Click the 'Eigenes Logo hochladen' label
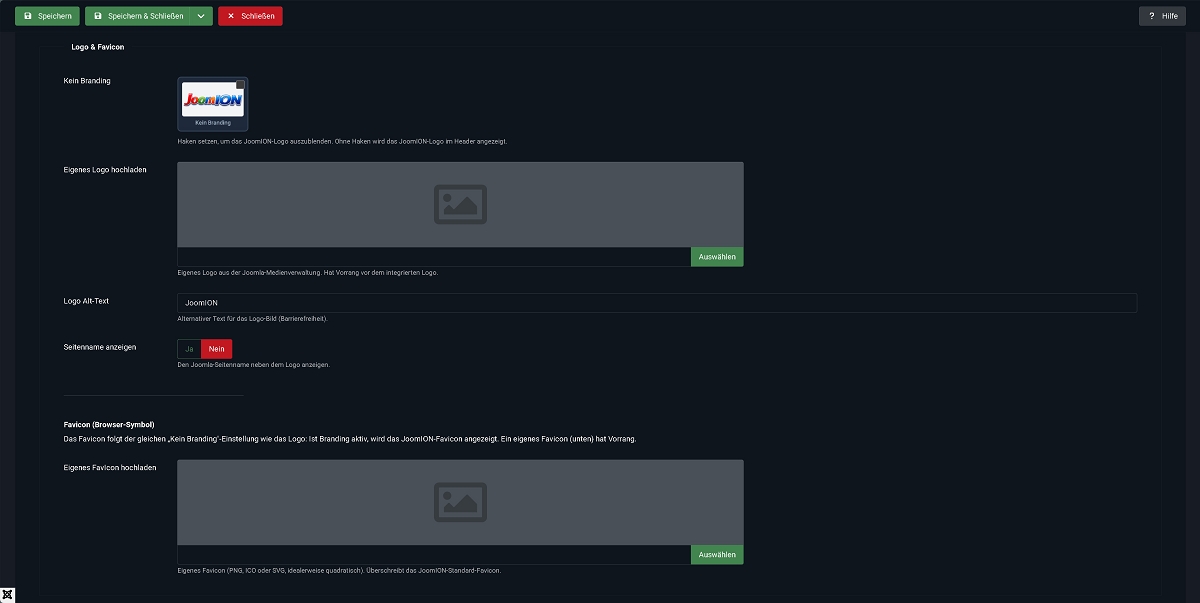1200x603 pixels. point(105,170)
